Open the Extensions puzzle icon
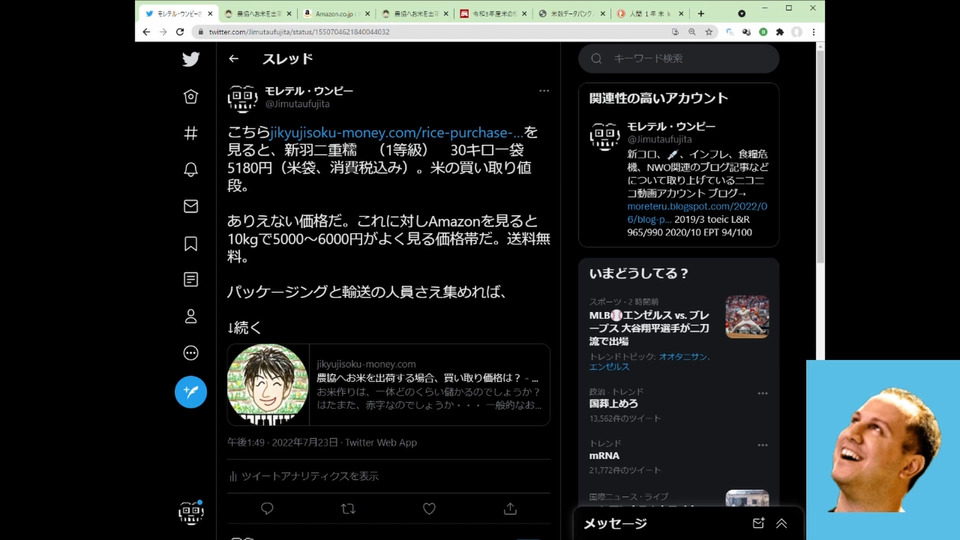The image size is (960, 540). tap(780, 32)
